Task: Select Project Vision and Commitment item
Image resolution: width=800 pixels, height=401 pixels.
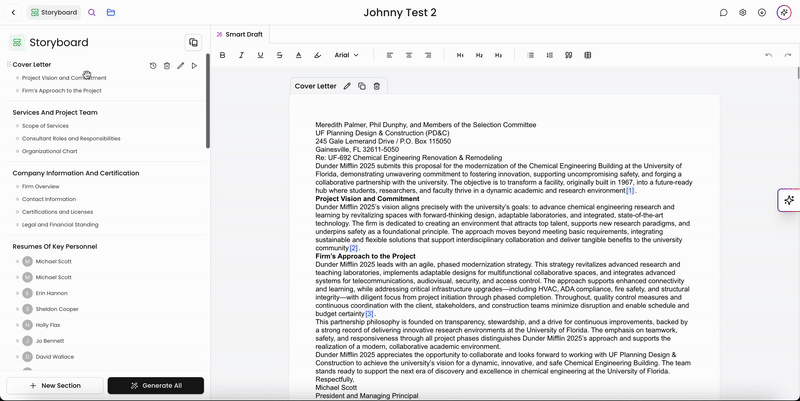Action: pyautogui.click(x=64, y=78)
